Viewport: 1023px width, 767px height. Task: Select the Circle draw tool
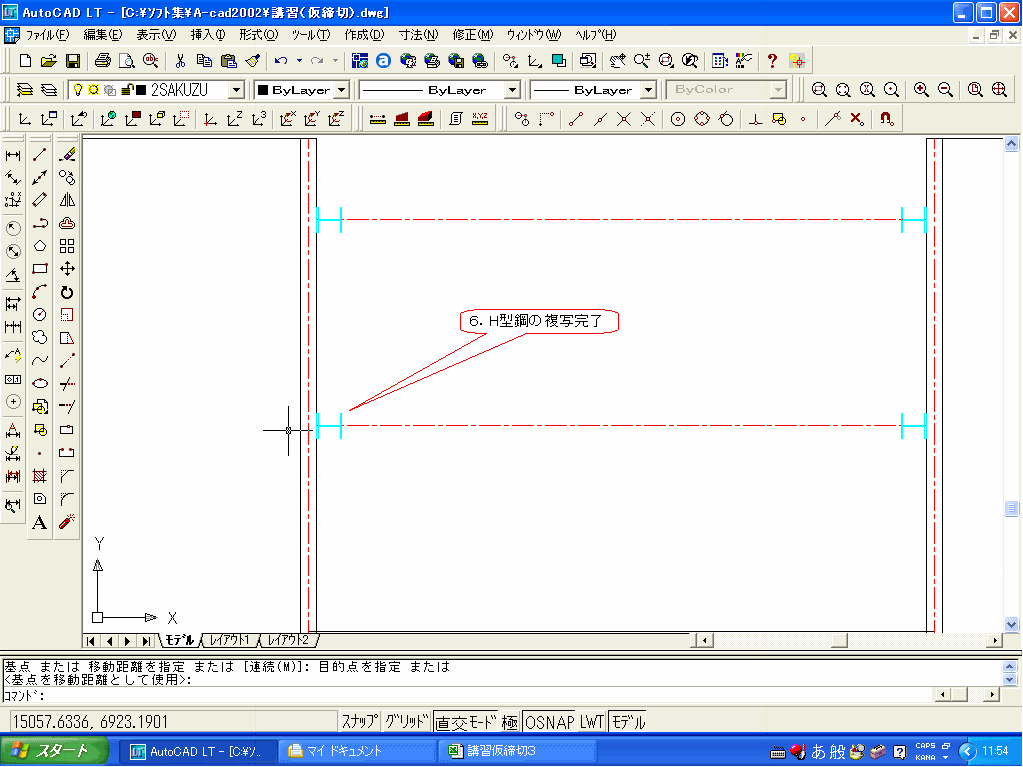[x=40, y=315]
